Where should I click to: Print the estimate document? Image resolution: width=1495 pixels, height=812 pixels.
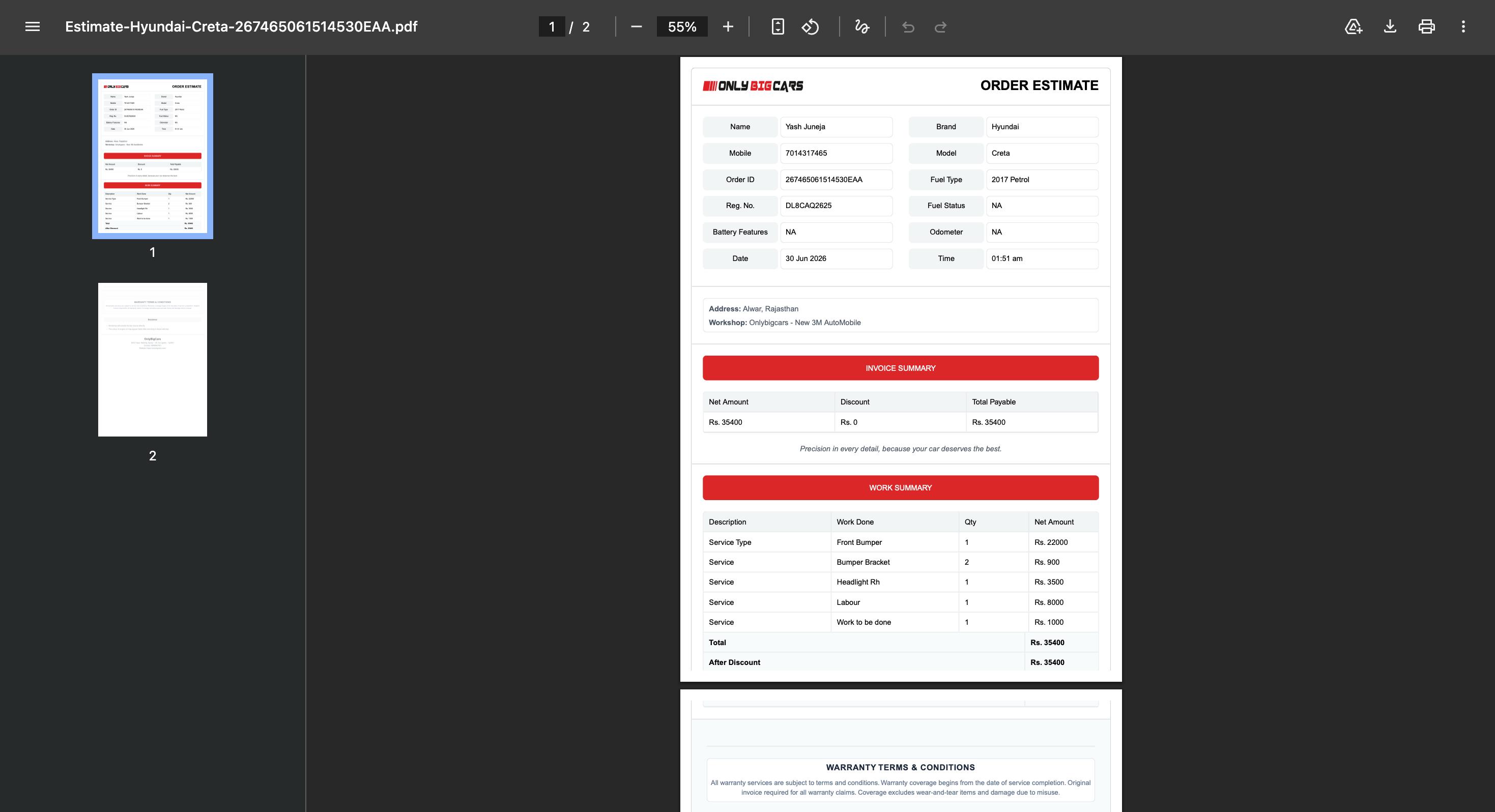coord(1426,26)
